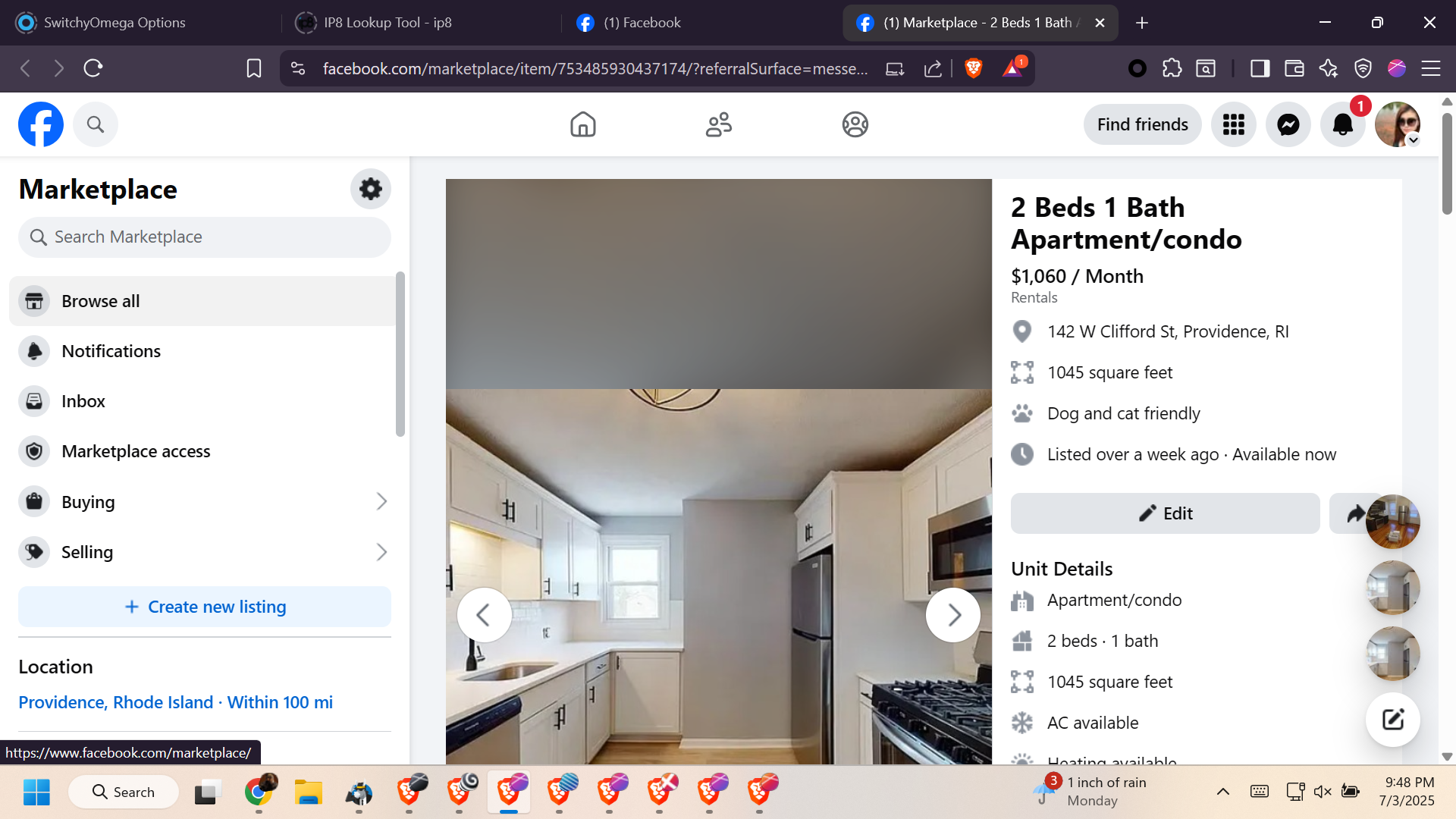This screenshot has width=1456, height=819.
Task: Open Marketplace settings gear icon
Action: pyautogui.click(x=370, y=189)
